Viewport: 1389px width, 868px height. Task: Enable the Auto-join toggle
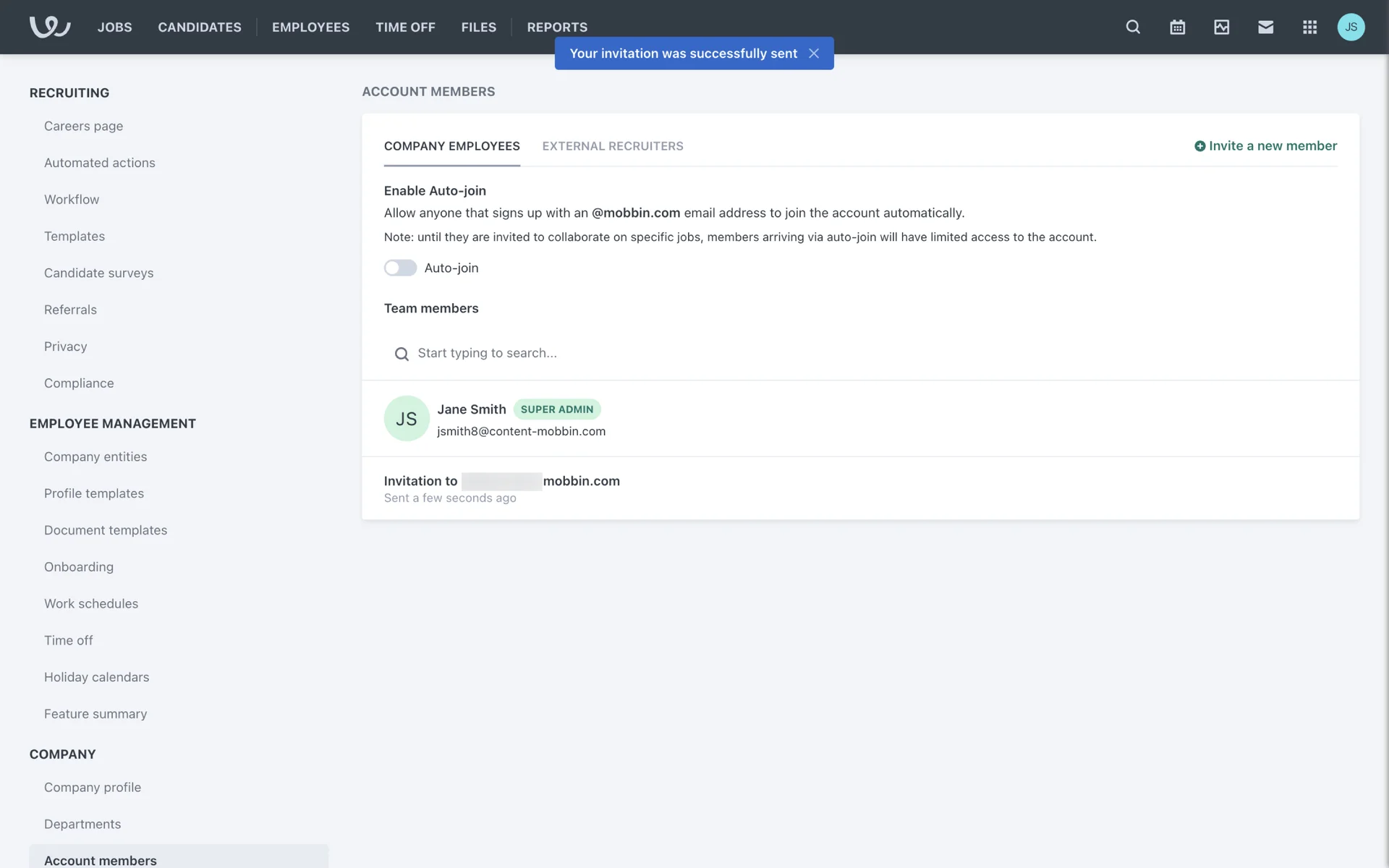(400, 268)
